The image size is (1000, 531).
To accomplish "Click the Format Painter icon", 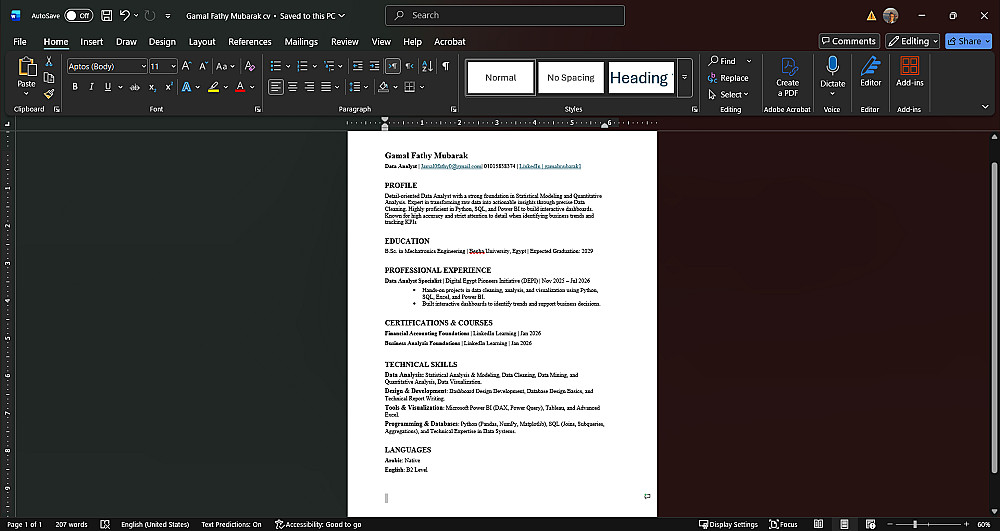I will [x=49, y=93].
